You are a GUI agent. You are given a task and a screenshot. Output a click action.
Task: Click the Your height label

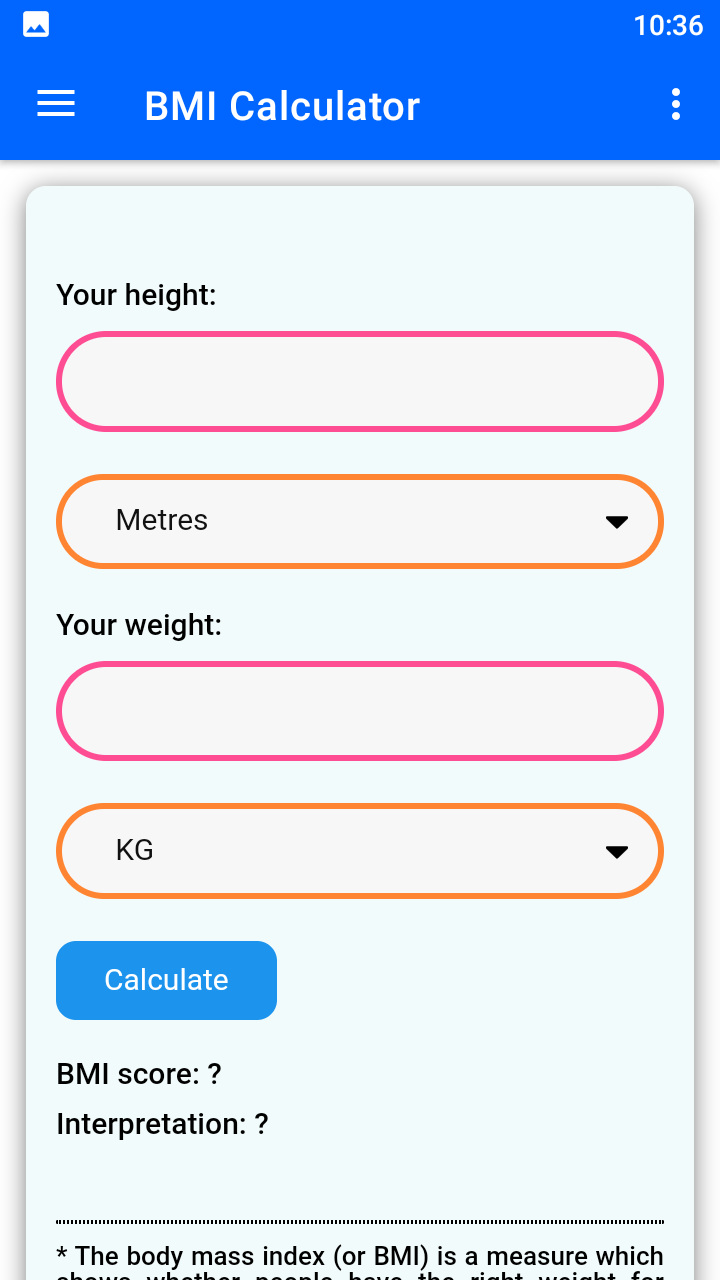[136, 295]
